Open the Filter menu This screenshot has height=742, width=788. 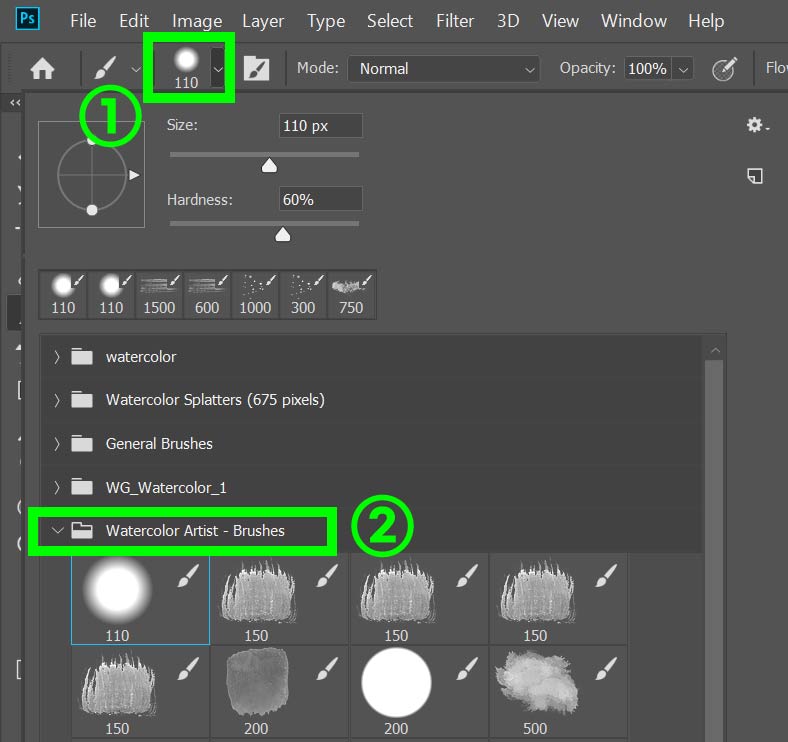pos(455,21)
